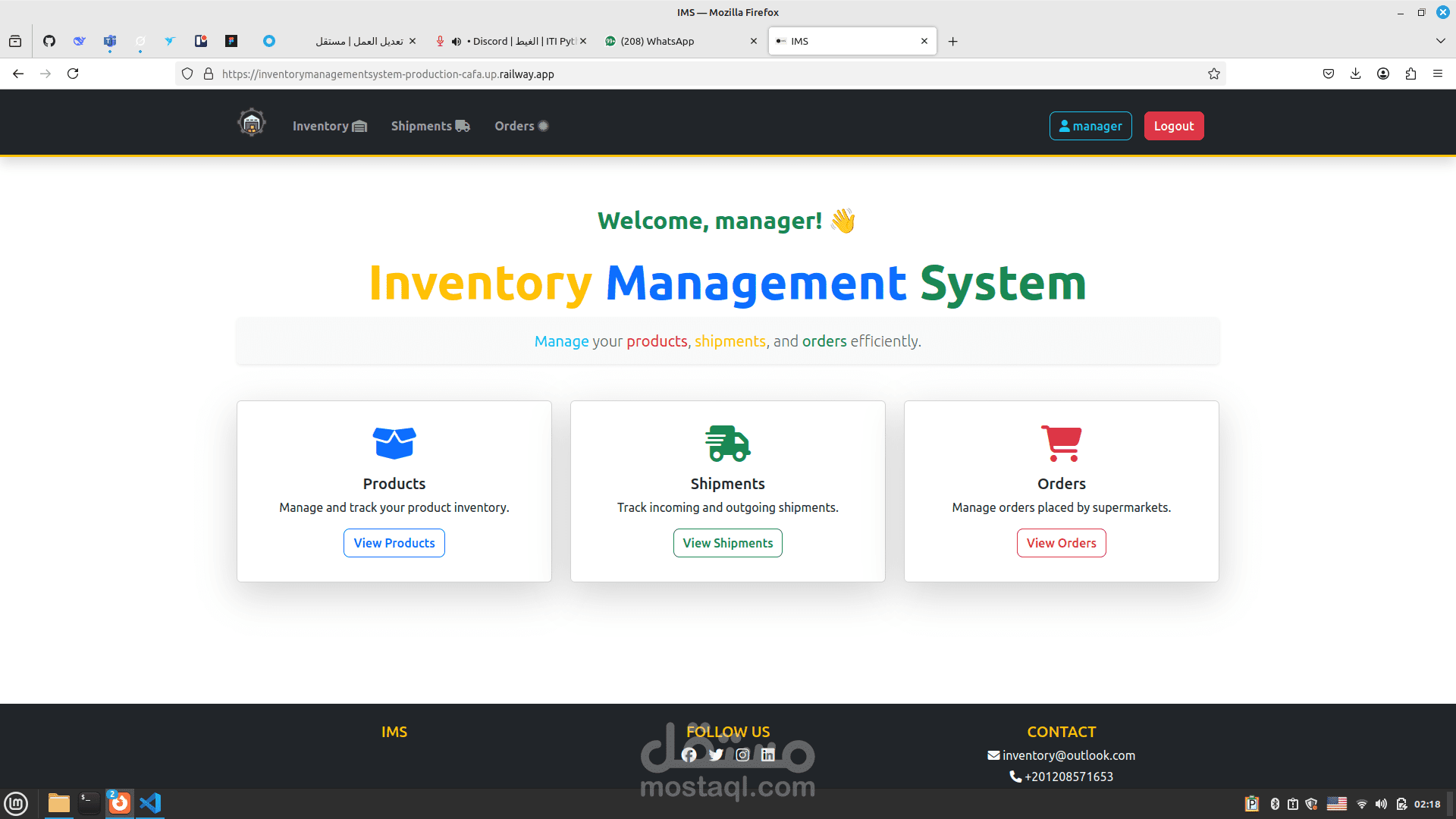Click the GitHub pinned tab icon
Image resolution: width=1456 pixels, height=819 pixels.
pyautogui.click(x=49, y=41)
